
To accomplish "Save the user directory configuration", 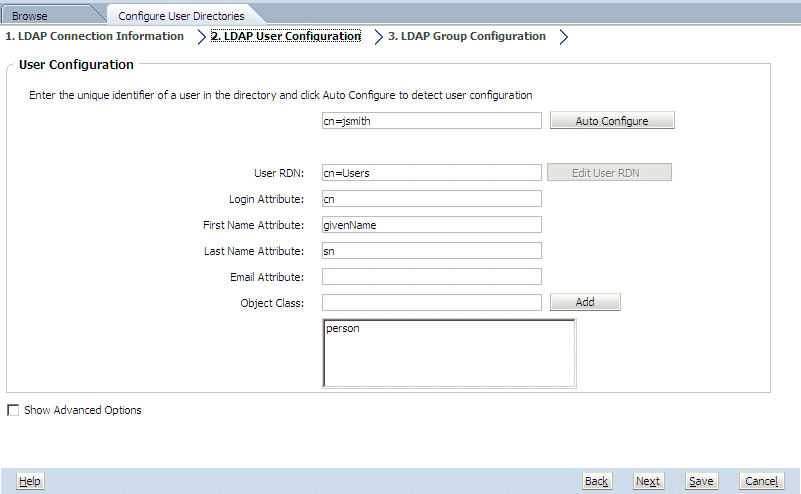I will [701, 481].
